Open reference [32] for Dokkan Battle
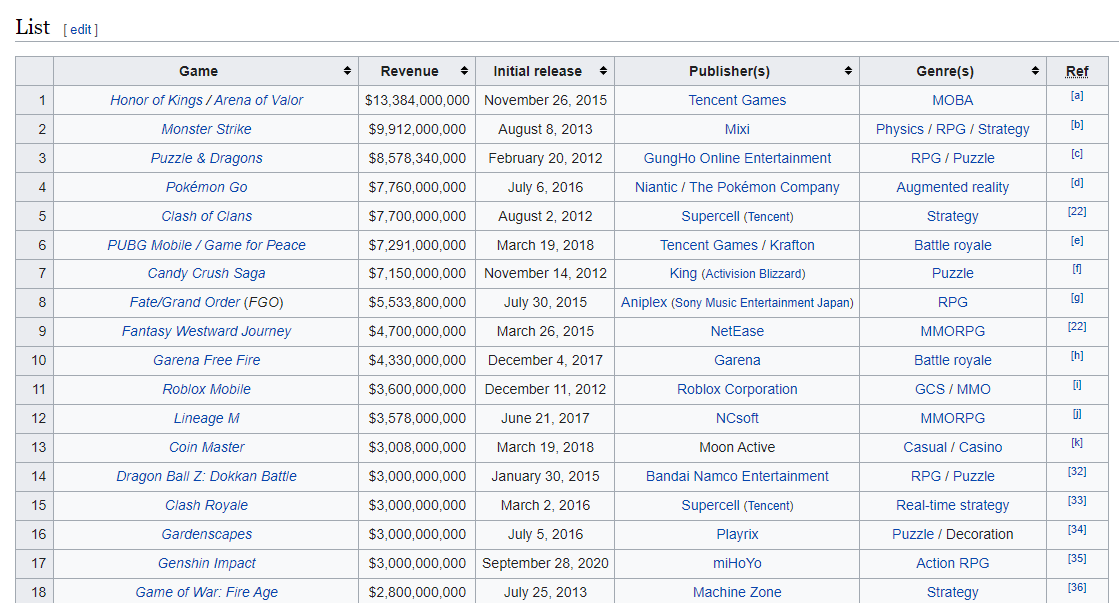 coord(1077,472)
